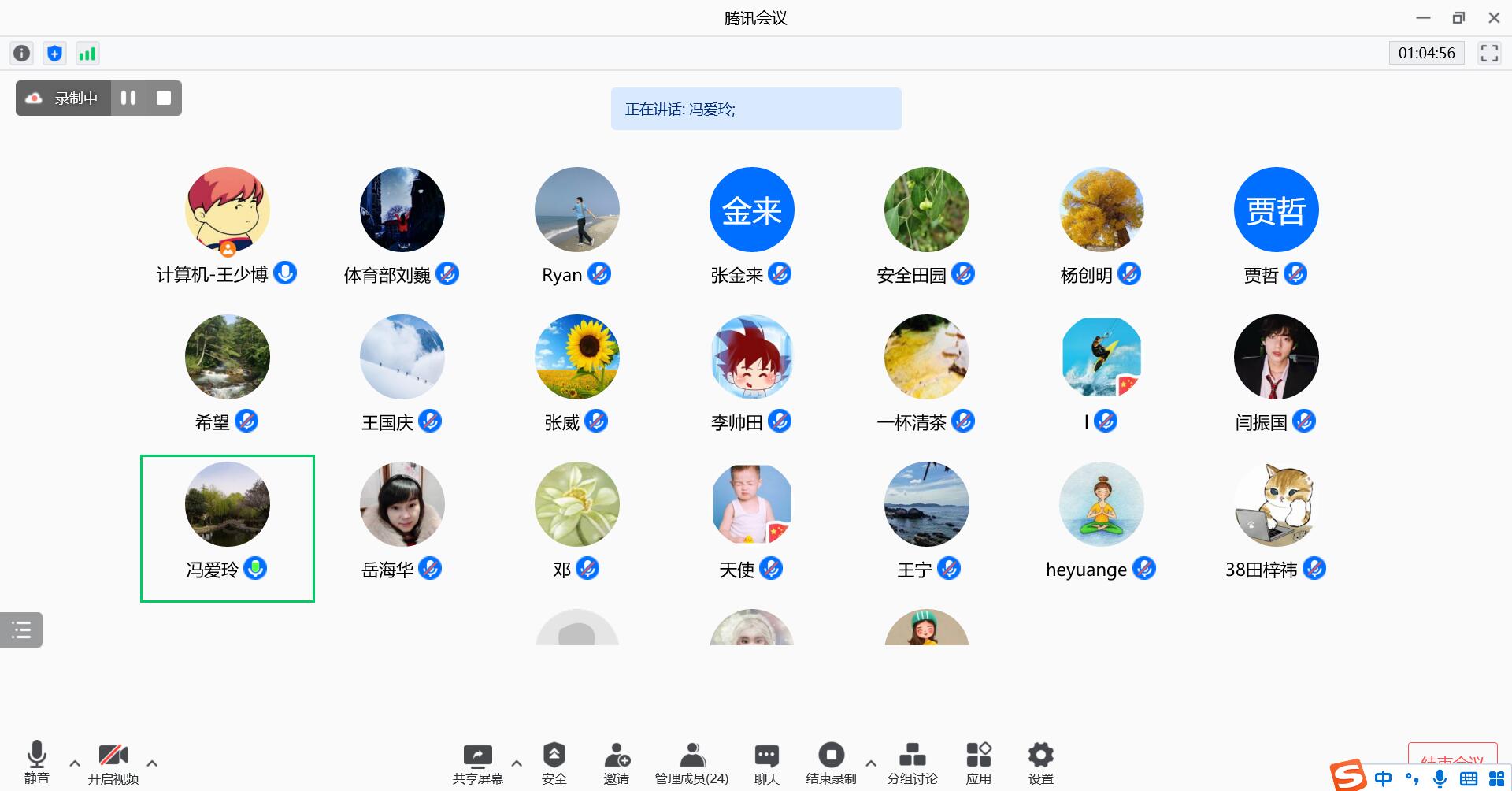Click muted mic icon beside 闫振国

[x=1304, y=421]
